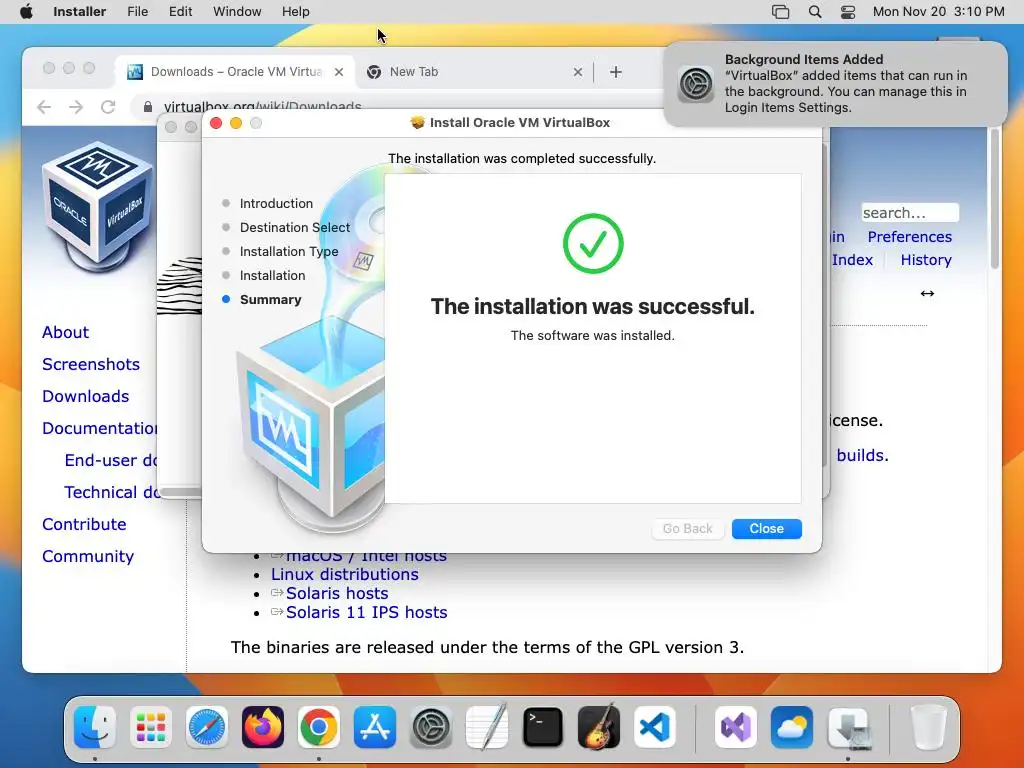This screenshot has width=1024, height=768.
Task: Click the green success checkmark in the installer
Action: pos(593,244)
